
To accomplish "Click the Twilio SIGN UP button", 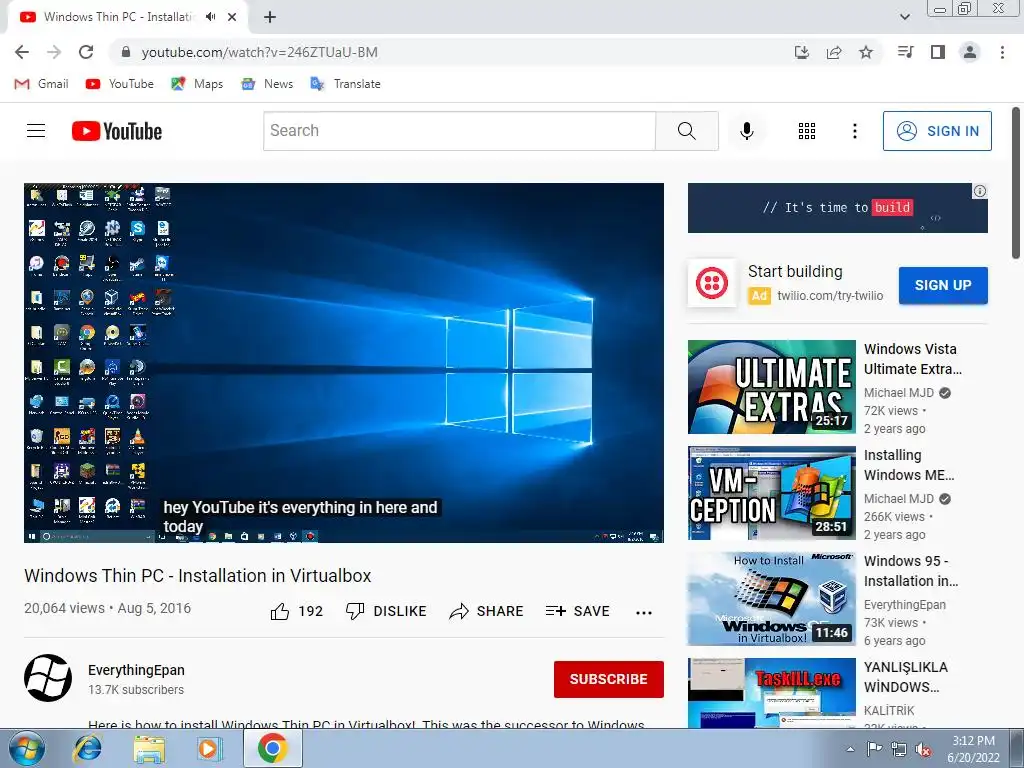I will pyautogui.click(x=943, y=285).
